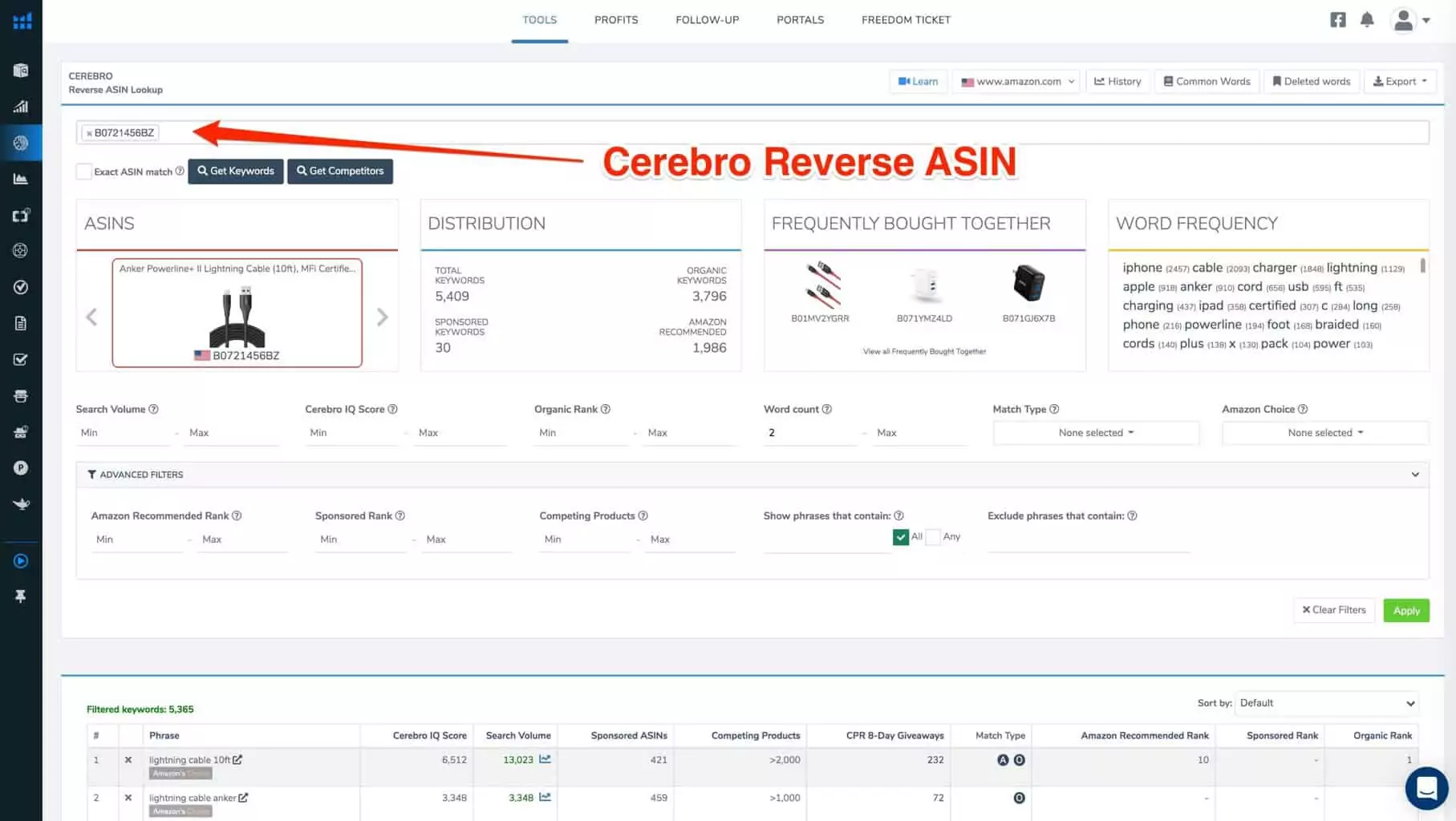Uncheck the All phrases checkbox
Viewport: 1456px width, 821px height.
coord(901,537)
